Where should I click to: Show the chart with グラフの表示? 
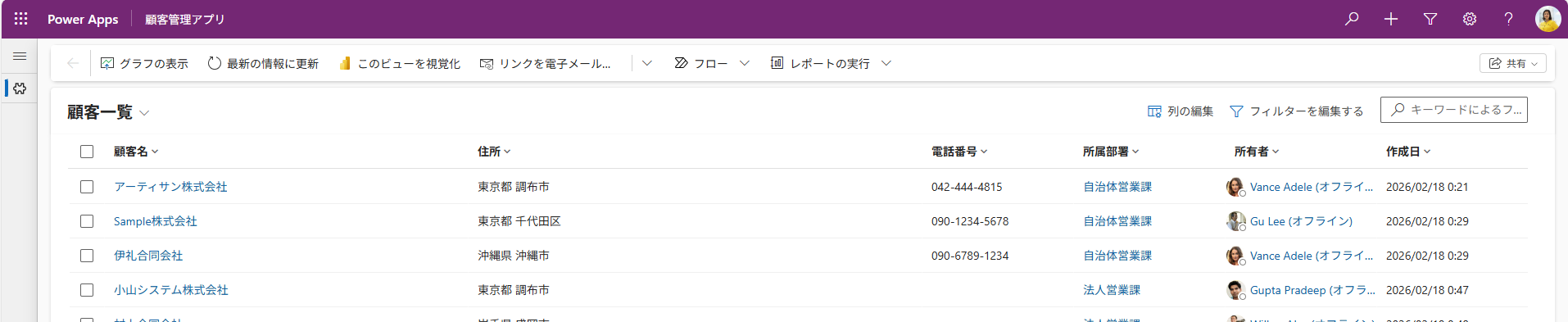pyautogui.click(x=144, y=63)
